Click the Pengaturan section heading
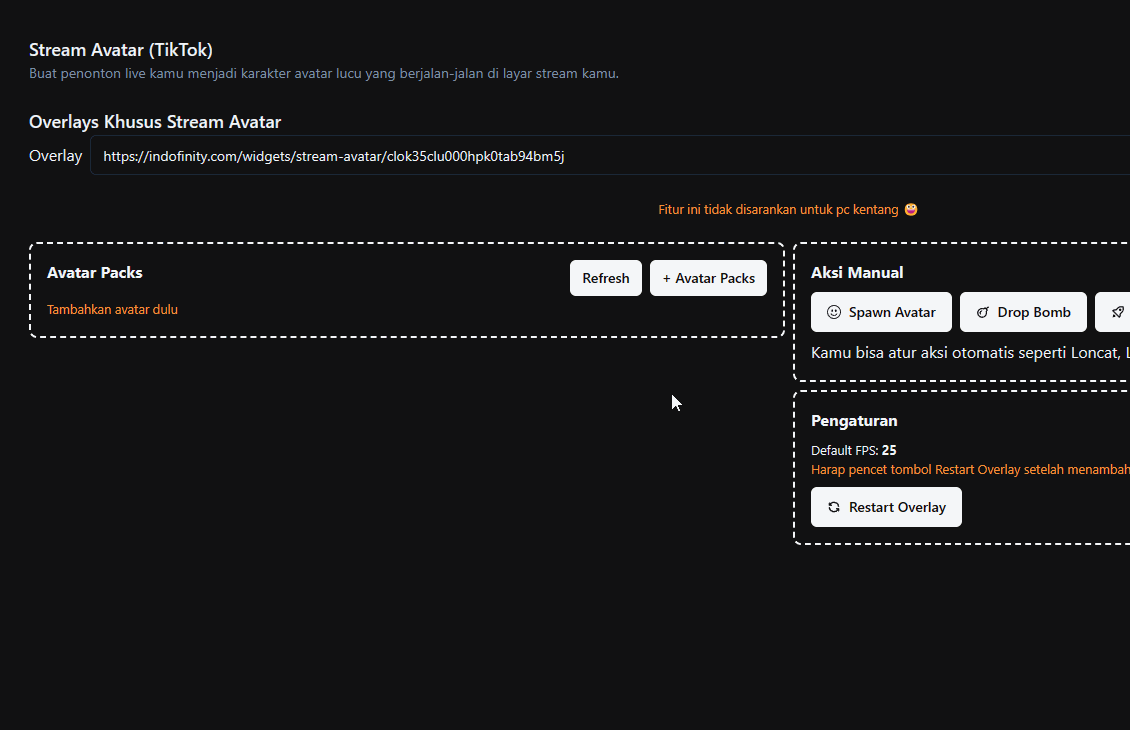This screenshot has width=1130, height=730. point(854,421)
